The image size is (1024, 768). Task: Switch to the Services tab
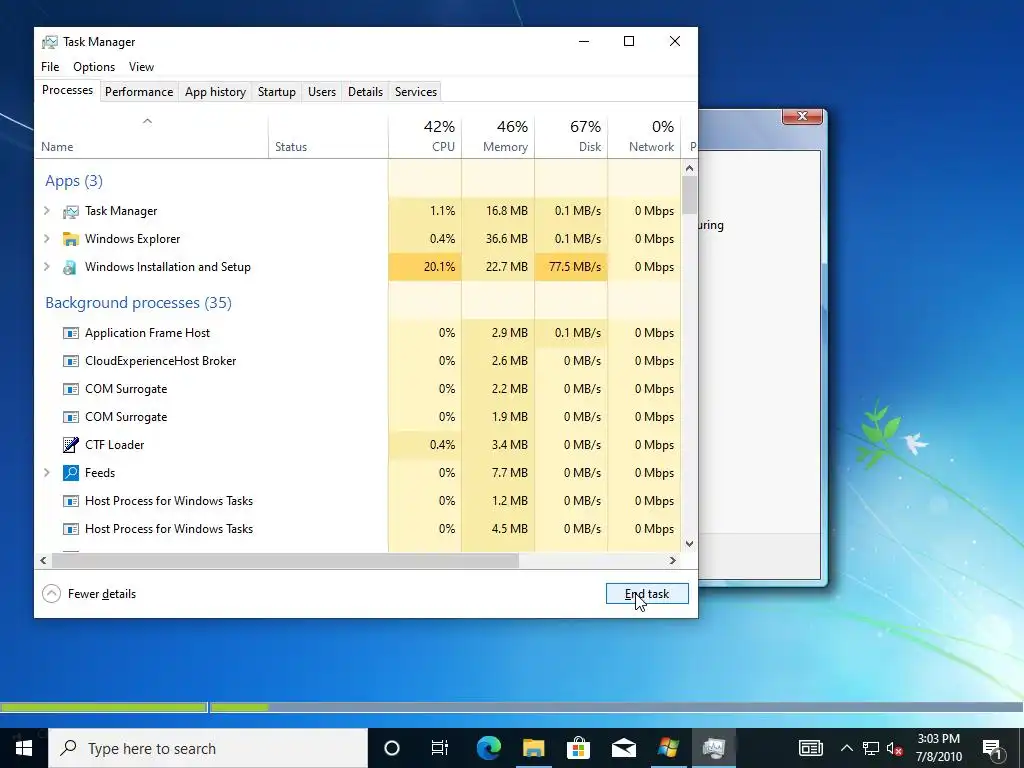(416, 92)
